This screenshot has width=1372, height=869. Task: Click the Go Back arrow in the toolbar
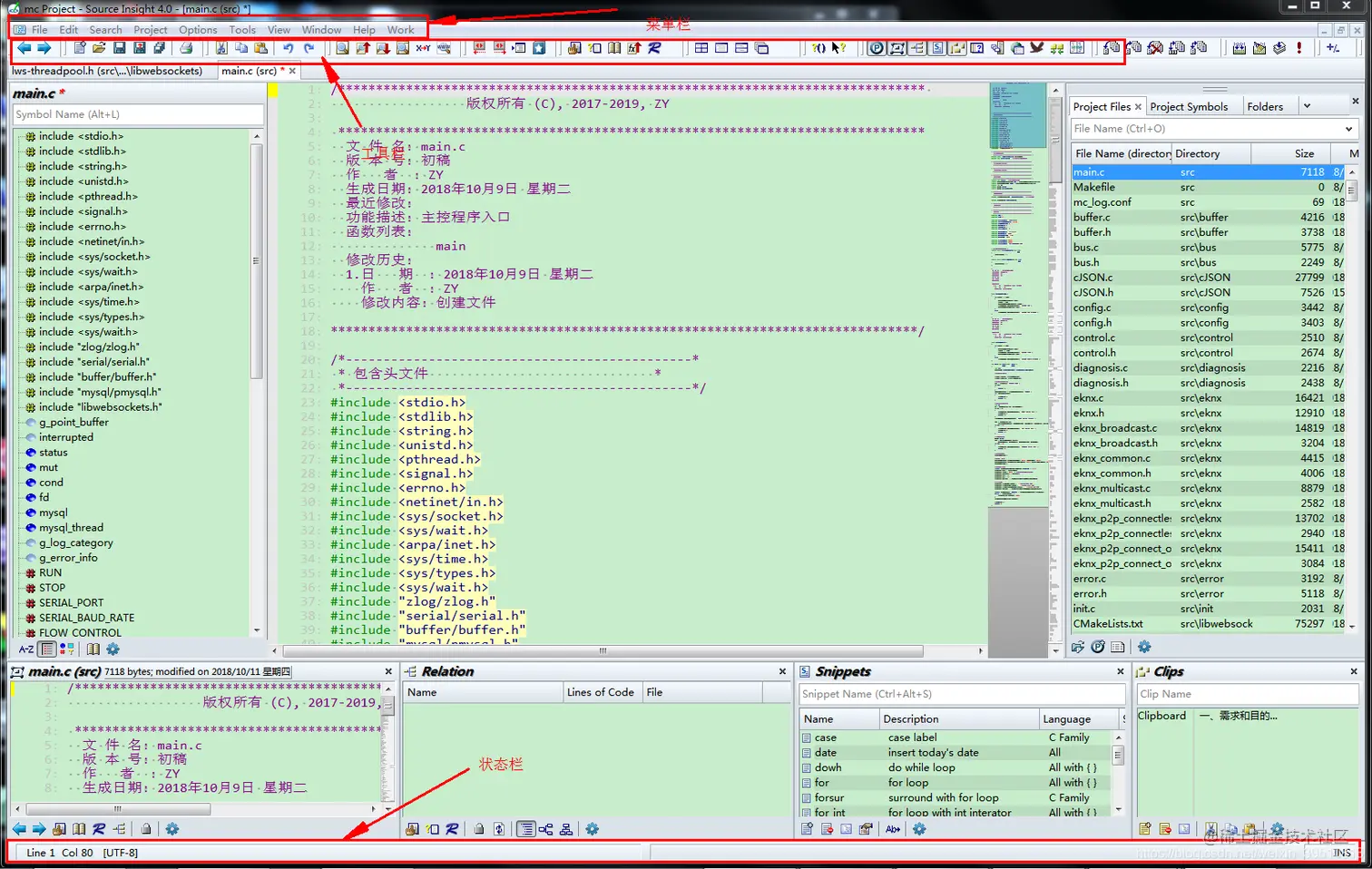24,48
